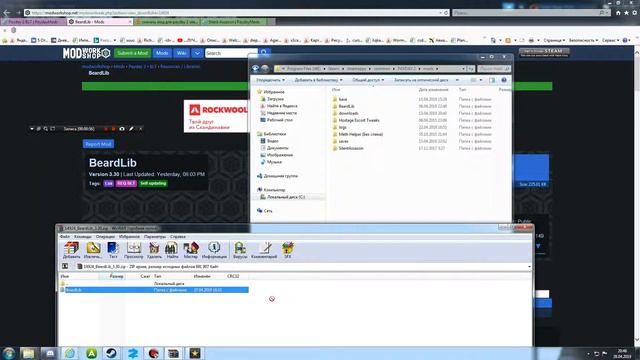
Task: Click Mods button on ModWorkshop navbar
Action: [x=162, y=53]
